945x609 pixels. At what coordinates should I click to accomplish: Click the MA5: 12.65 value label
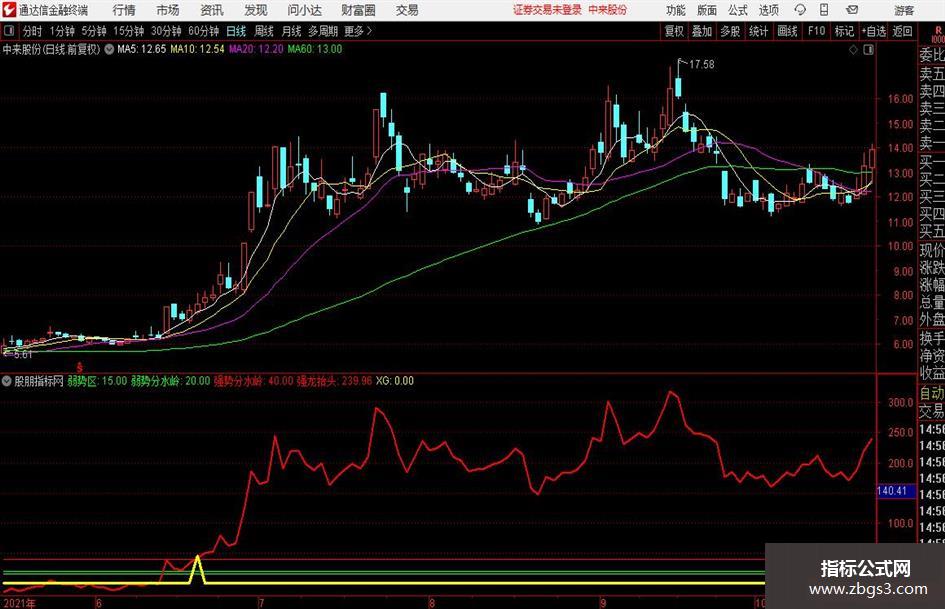pyautogui.click(x=141, y=49)
